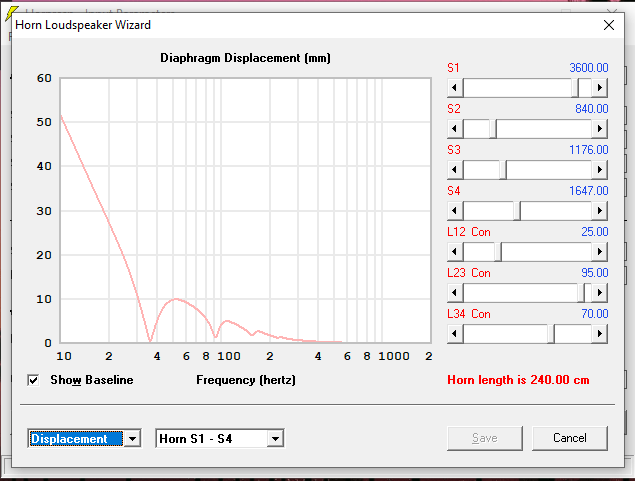635x481 pixels.
Task: Click the L12 Con slider thumb
Action: [498, 252]
